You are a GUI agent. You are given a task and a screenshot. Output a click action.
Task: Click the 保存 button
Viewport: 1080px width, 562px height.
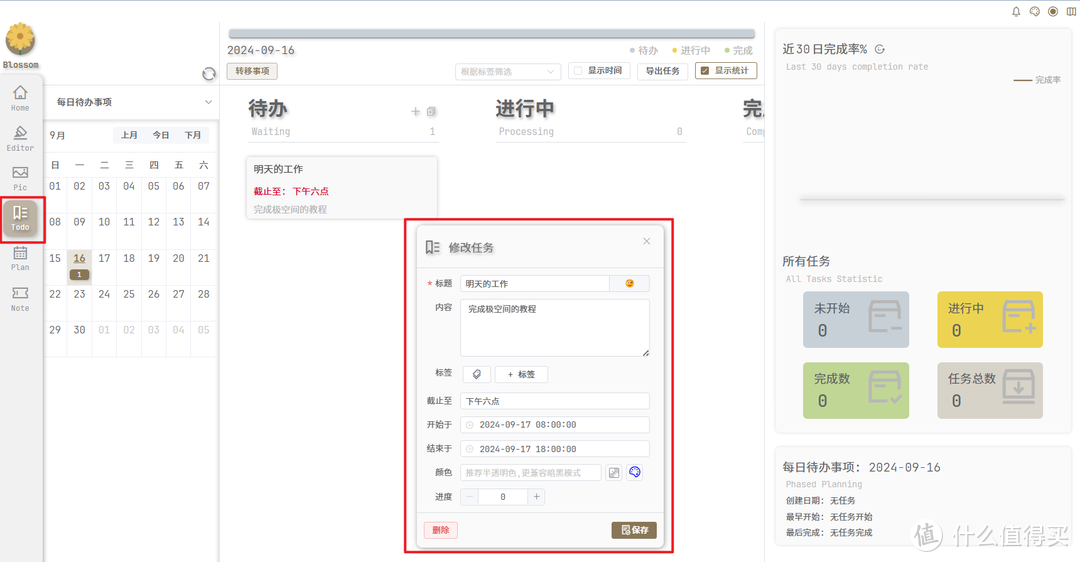[634, 530]
